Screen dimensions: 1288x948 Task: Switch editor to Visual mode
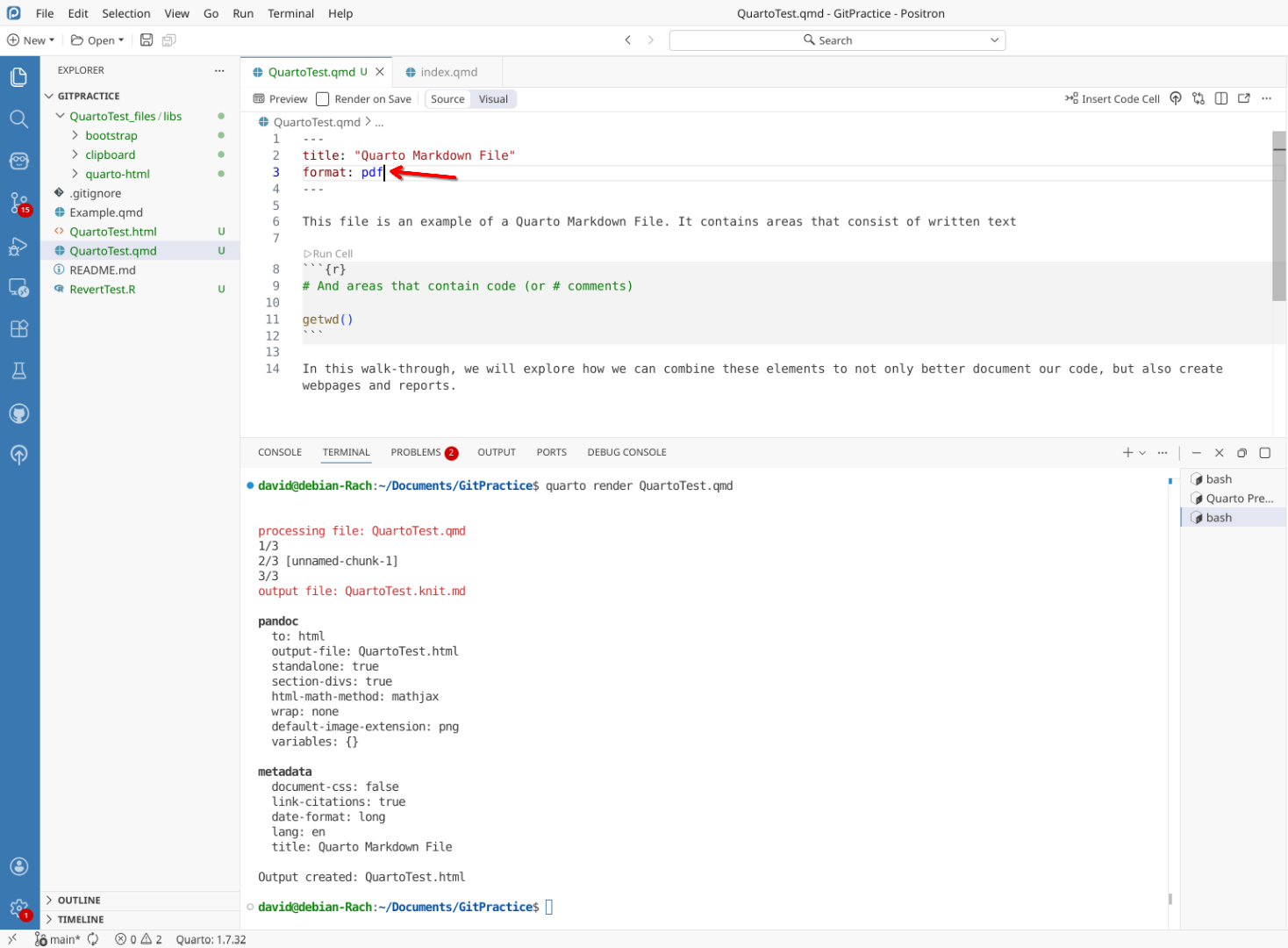[493, 99]
